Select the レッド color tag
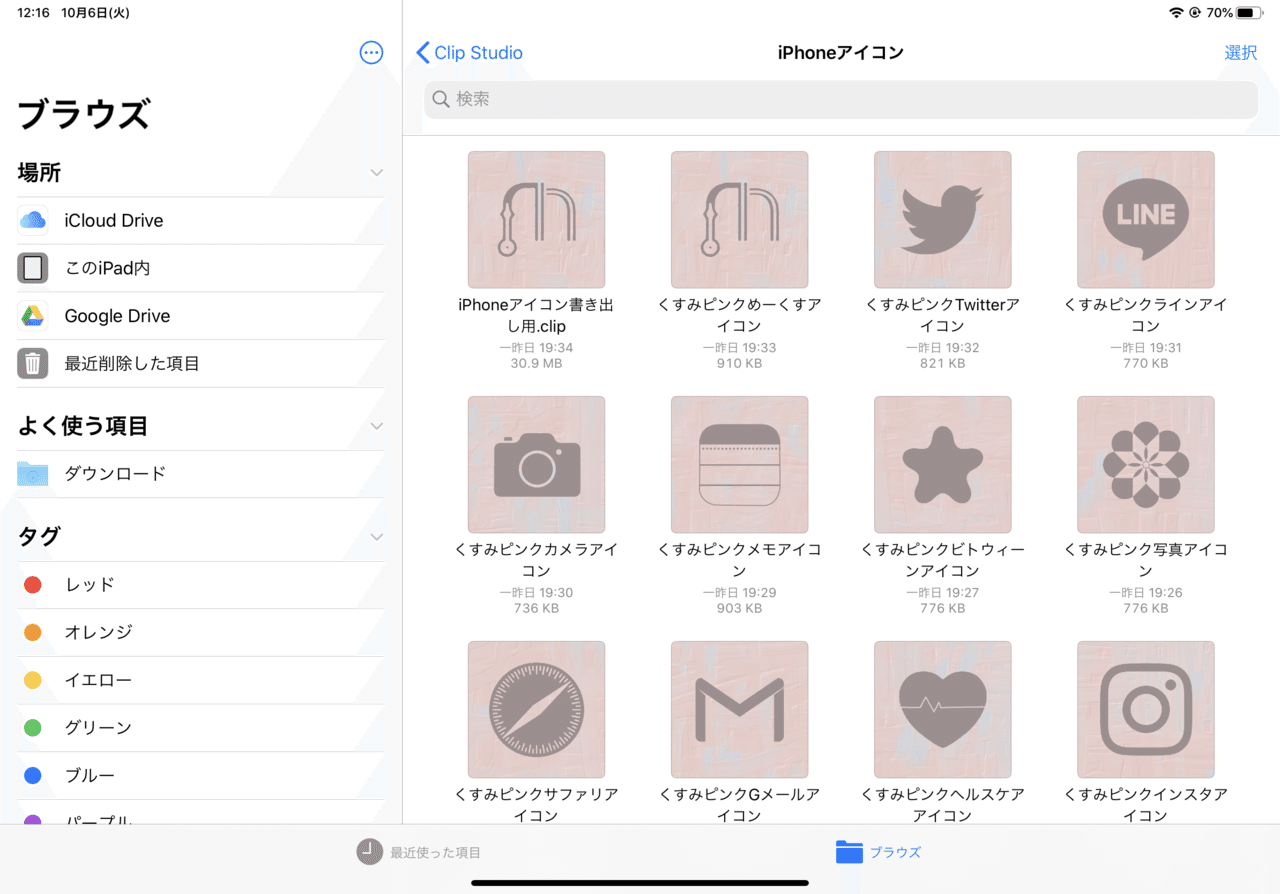1280x894 pixels. 200,585
